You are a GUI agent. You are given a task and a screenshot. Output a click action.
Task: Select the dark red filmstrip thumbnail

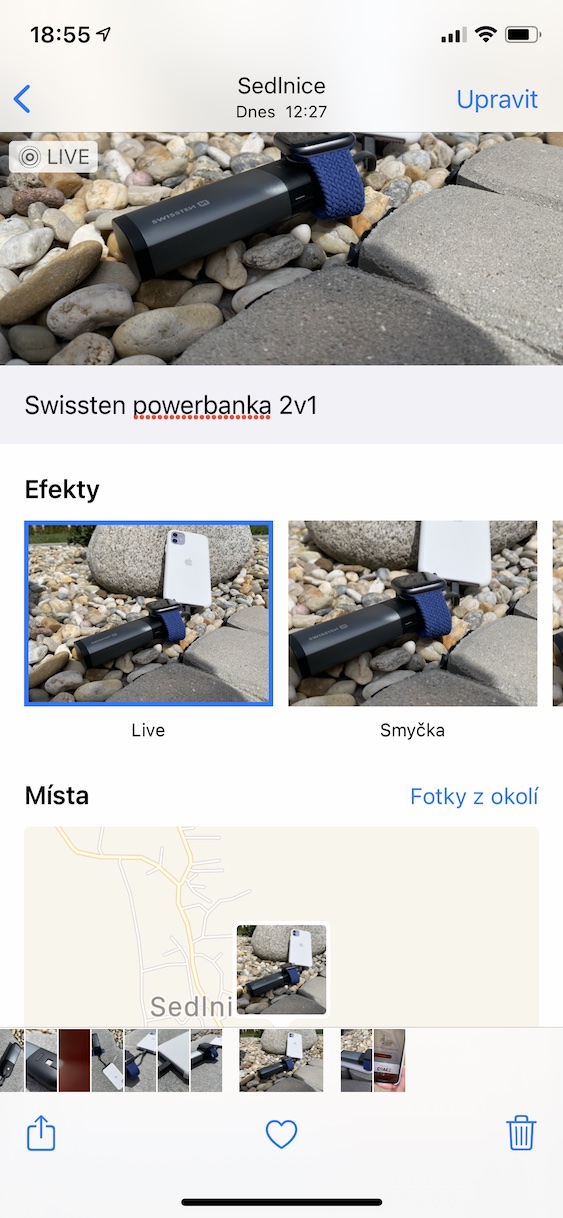click(74, 1060)
